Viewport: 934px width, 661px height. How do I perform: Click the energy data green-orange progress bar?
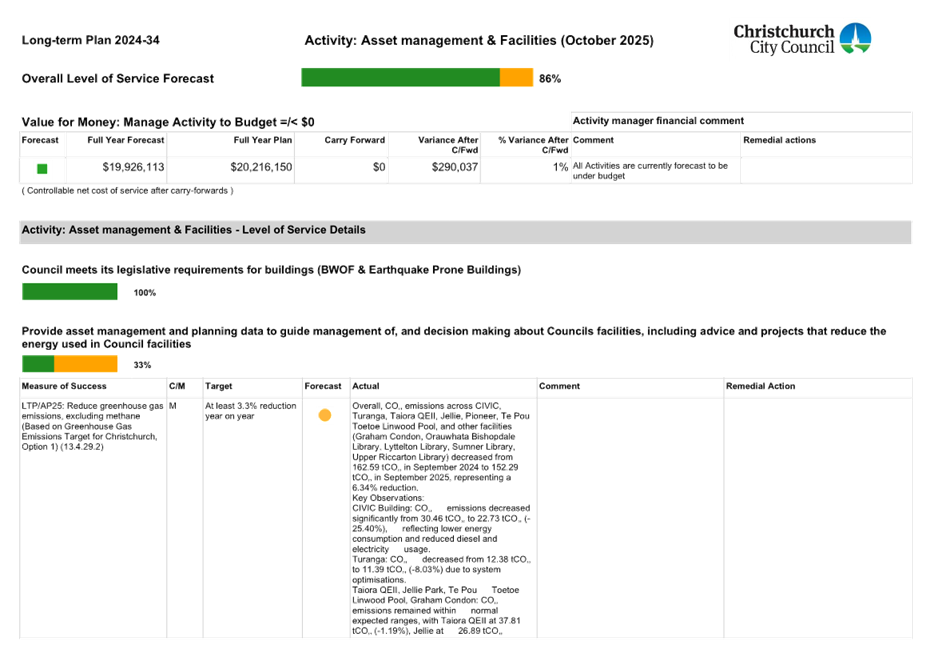70,364
